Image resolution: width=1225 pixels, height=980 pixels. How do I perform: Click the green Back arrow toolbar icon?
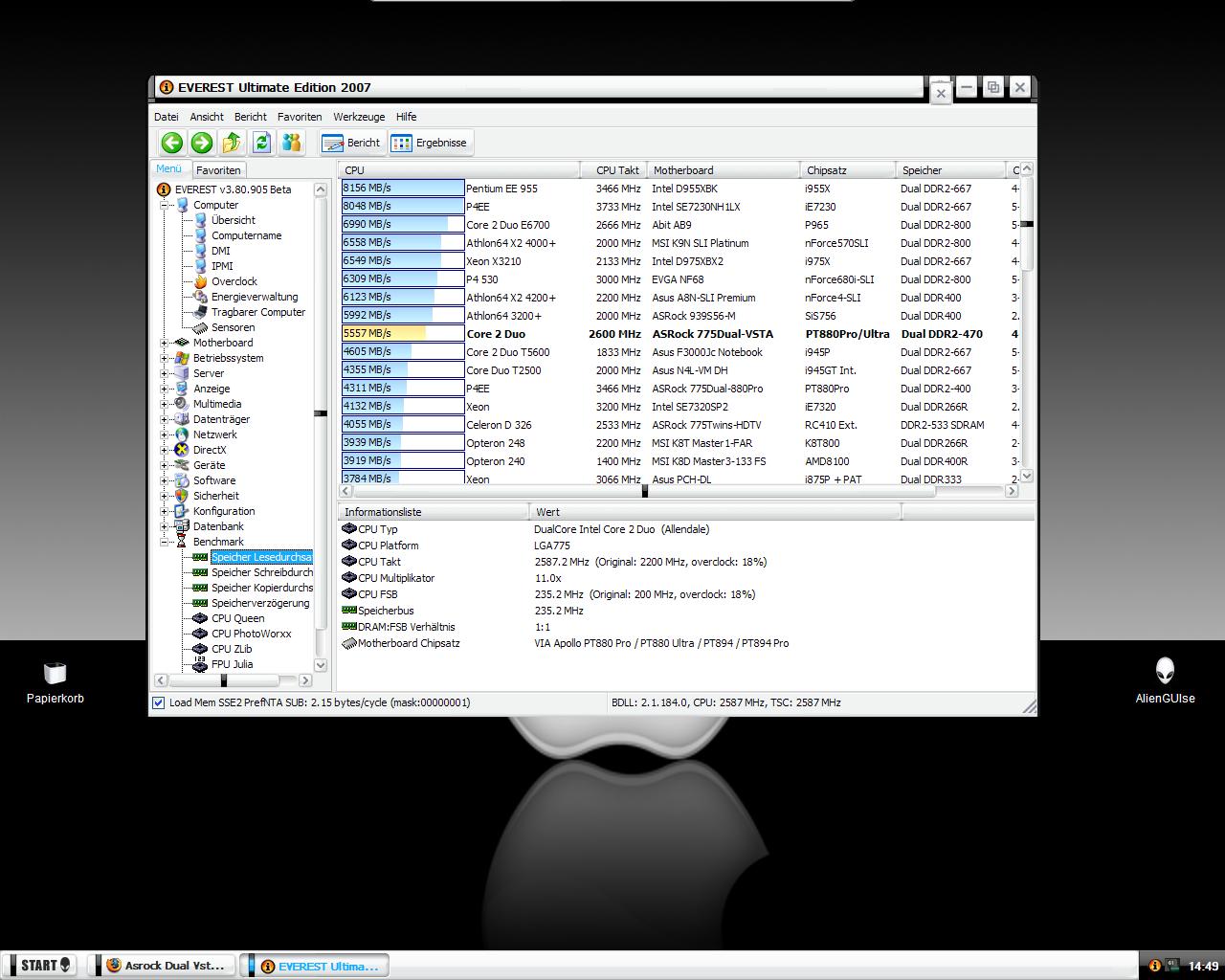point(172,143)
